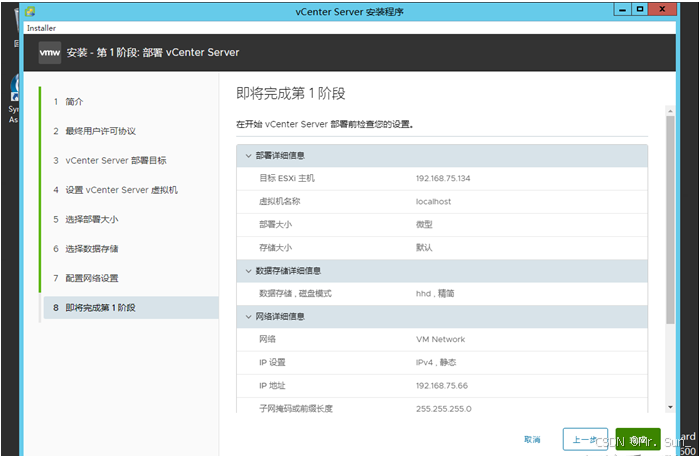
Task: Click the scrollbar down arrow
Action: [670, 407]
